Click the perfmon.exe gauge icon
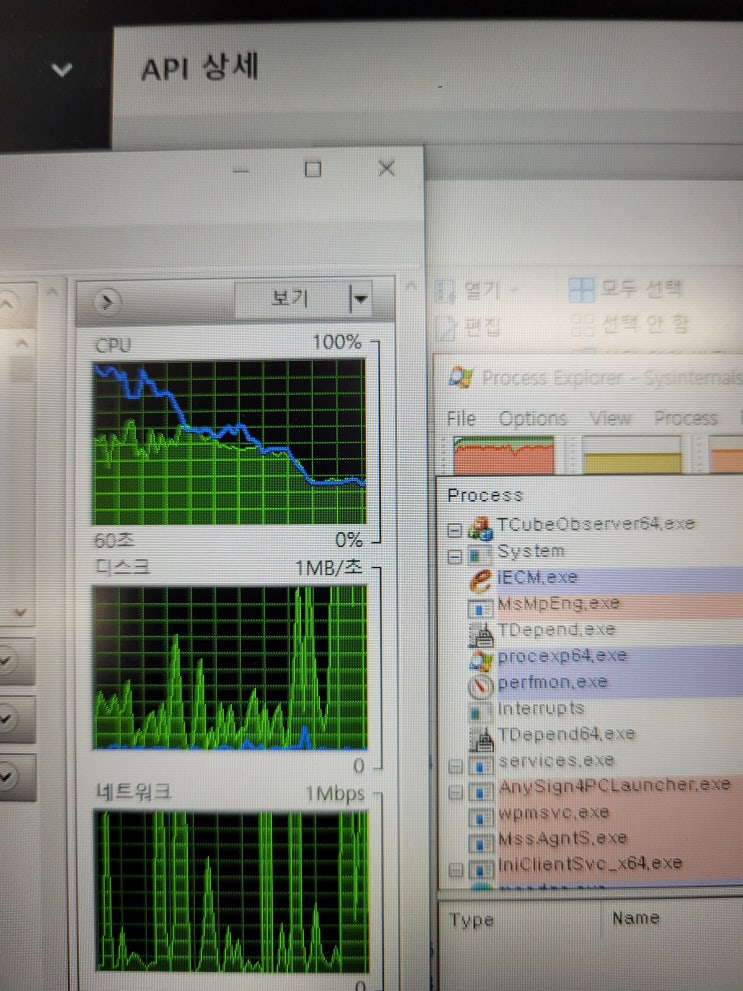 click(480, 686)
